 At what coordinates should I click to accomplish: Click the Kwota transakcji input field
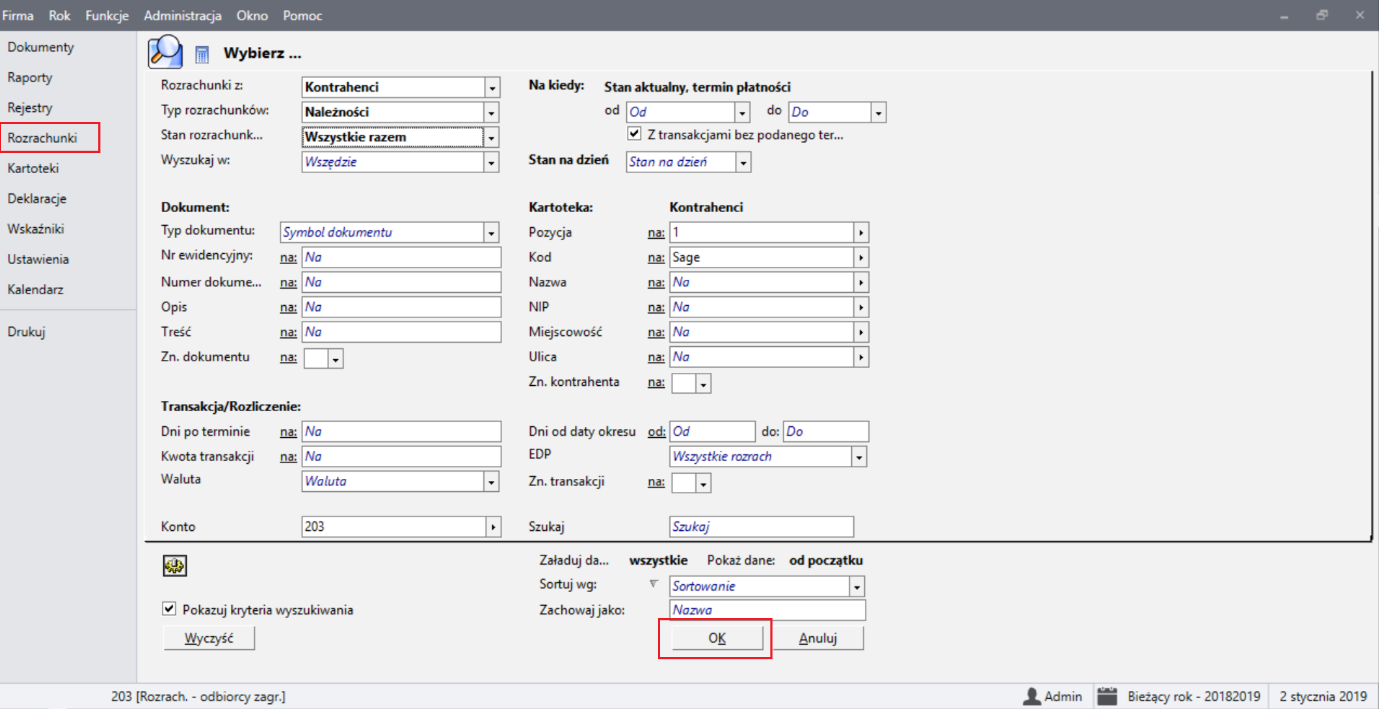click(x=401, y=457)
